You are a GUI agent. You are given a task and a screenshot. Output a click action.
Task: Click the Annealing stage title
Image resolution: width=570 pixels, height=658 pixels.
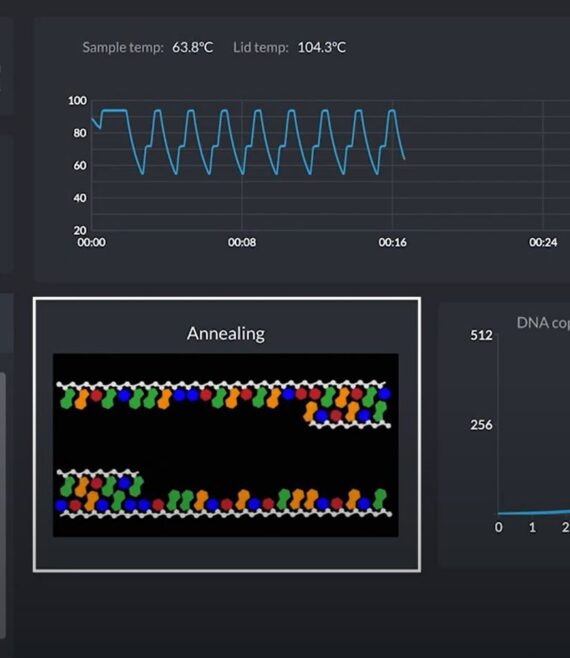[226, 334]
